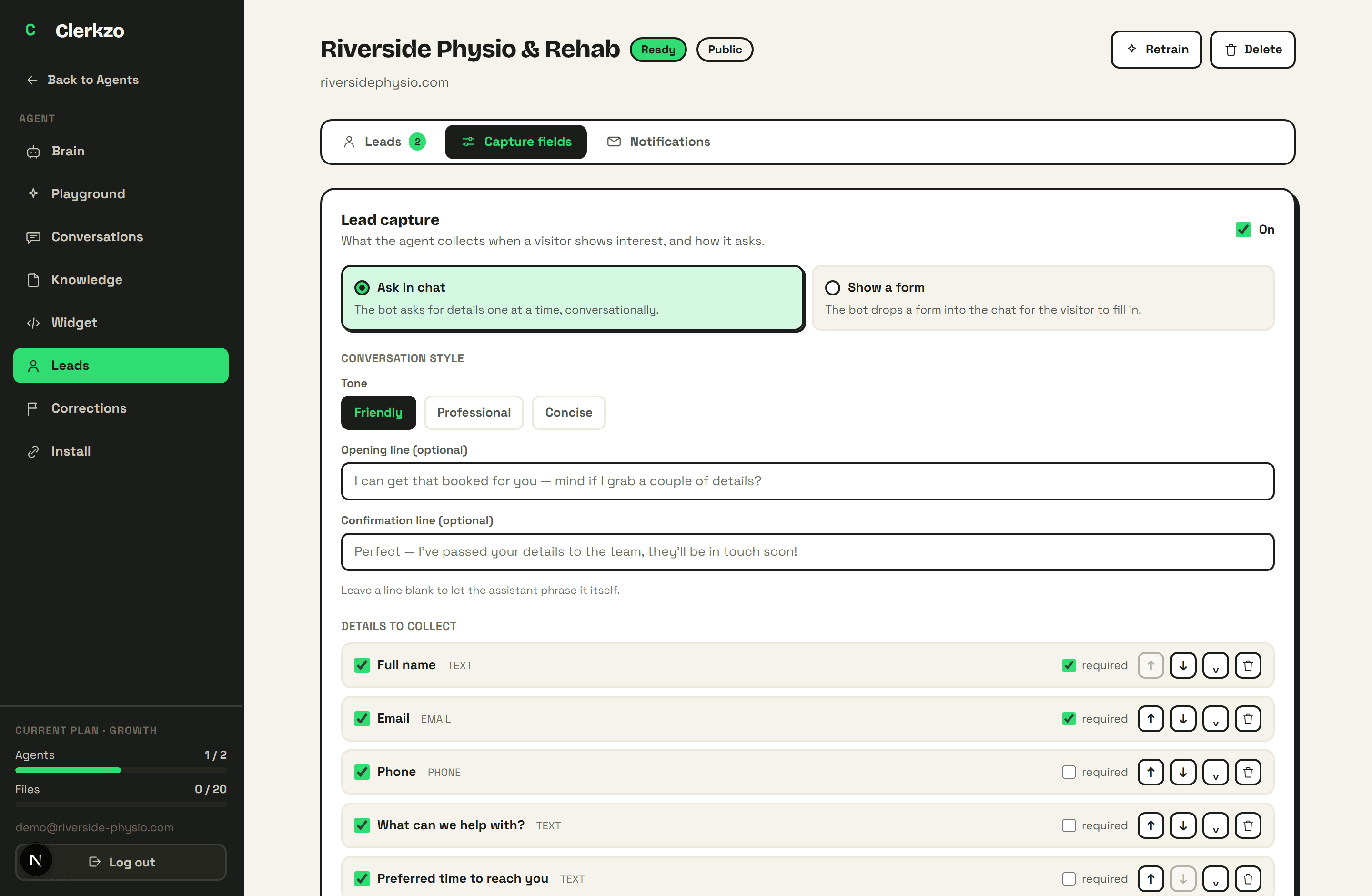This screenshot has width=1372, height=896.
Task: Focus the Confirmation line input field
Action: 807,552
